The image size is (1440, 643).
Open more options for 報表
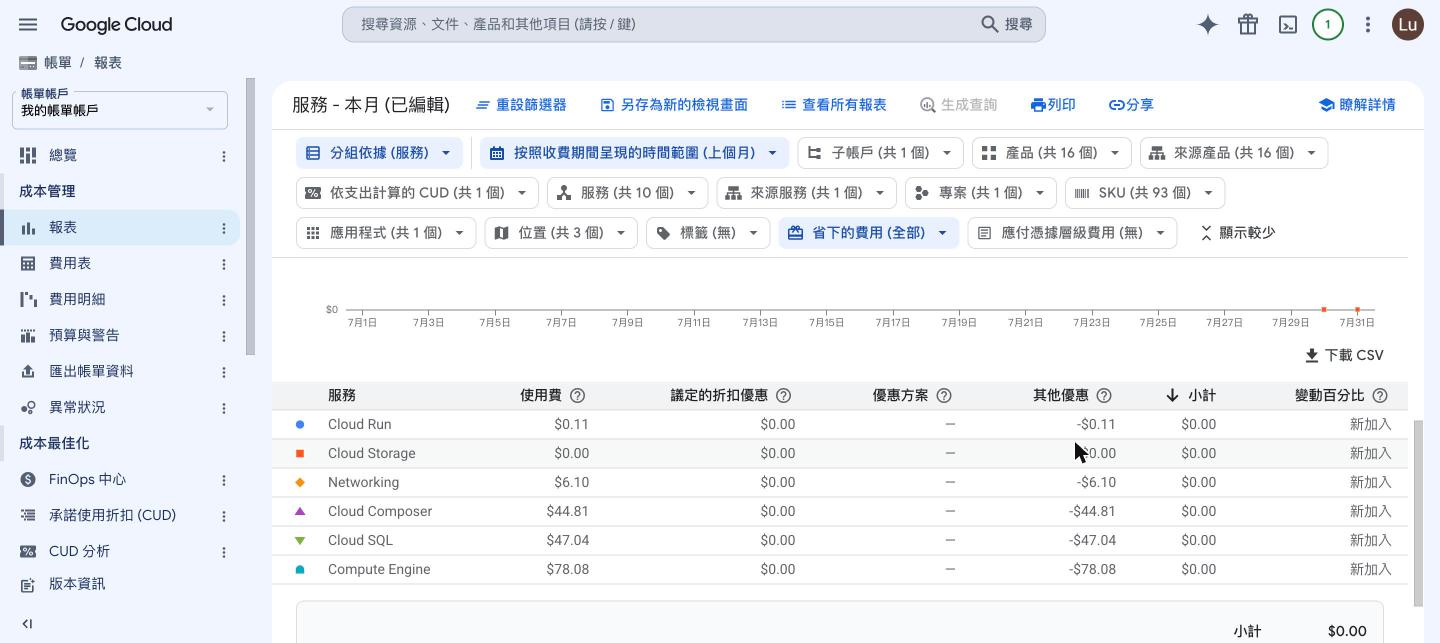click(x=224, y=228)
